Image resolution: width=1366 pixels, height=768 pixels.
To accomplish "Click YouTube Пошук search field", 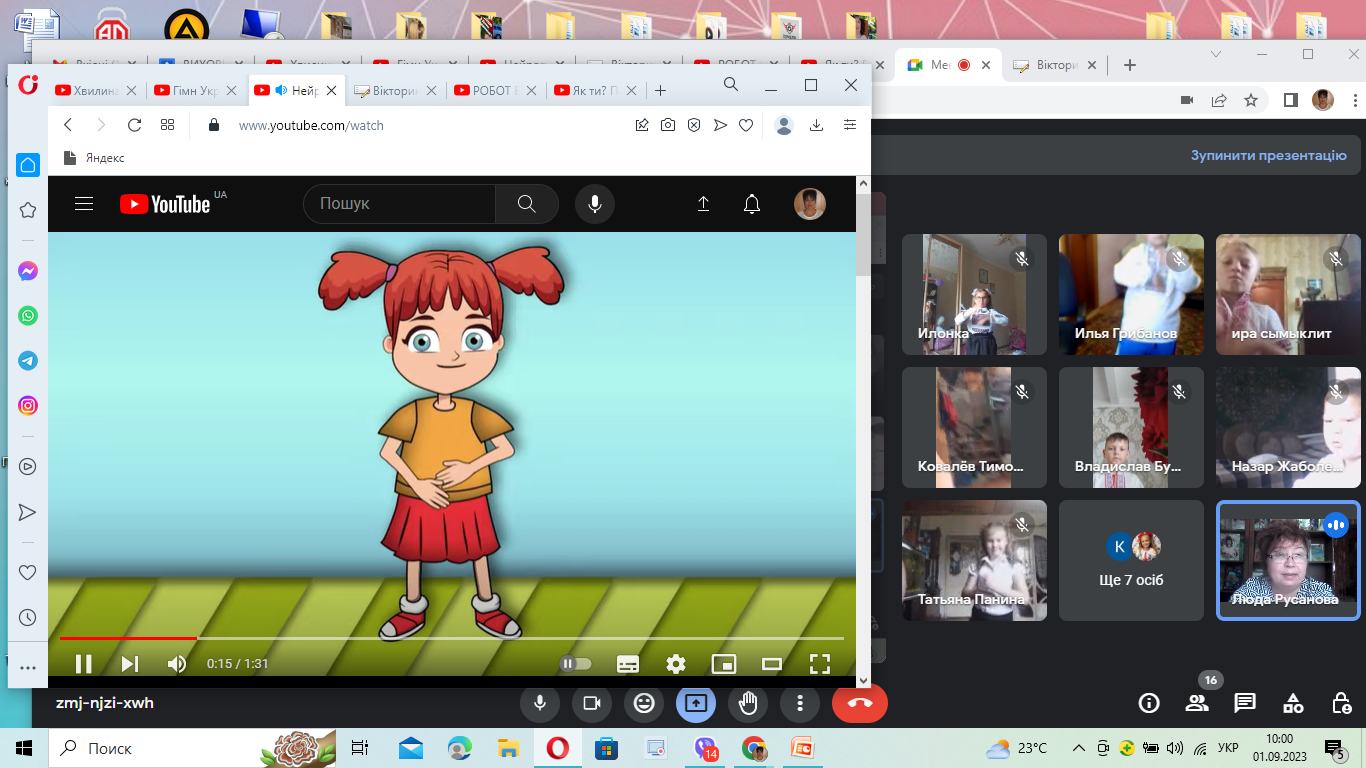I will [x=400, y=204].
